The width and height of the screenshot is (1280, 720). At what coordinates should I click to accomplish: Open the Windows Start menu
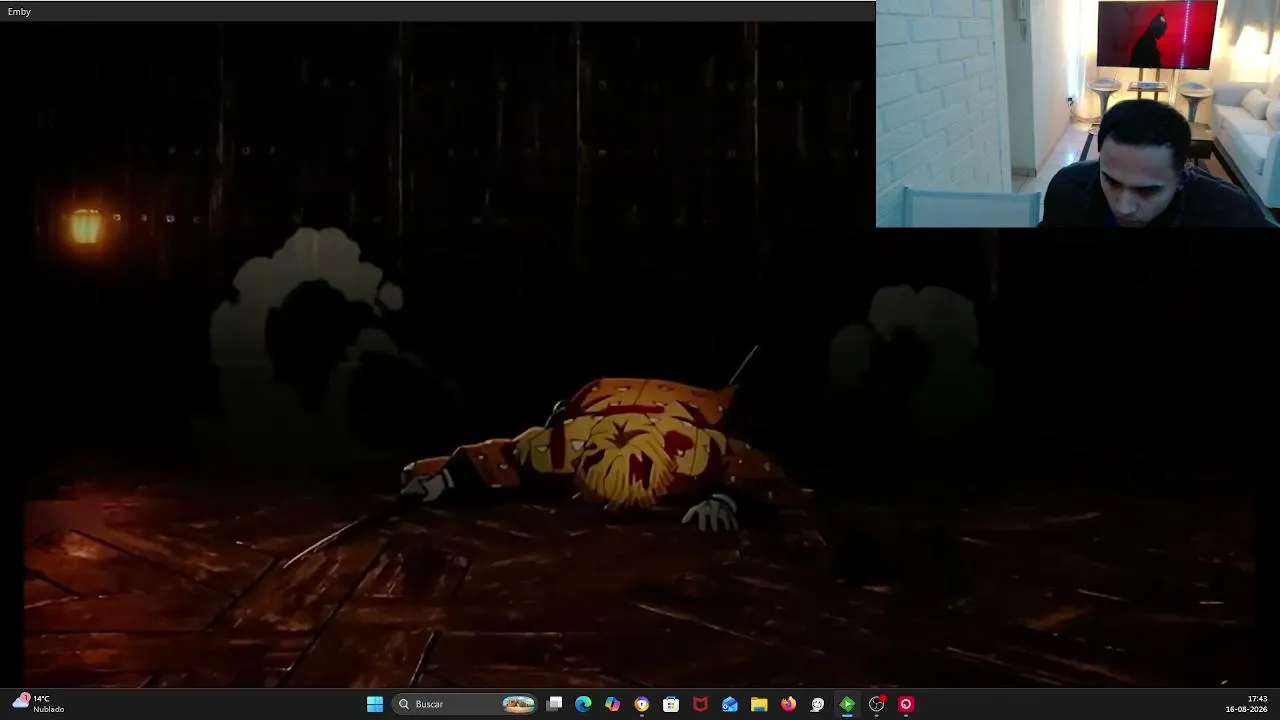coord(375,704)
